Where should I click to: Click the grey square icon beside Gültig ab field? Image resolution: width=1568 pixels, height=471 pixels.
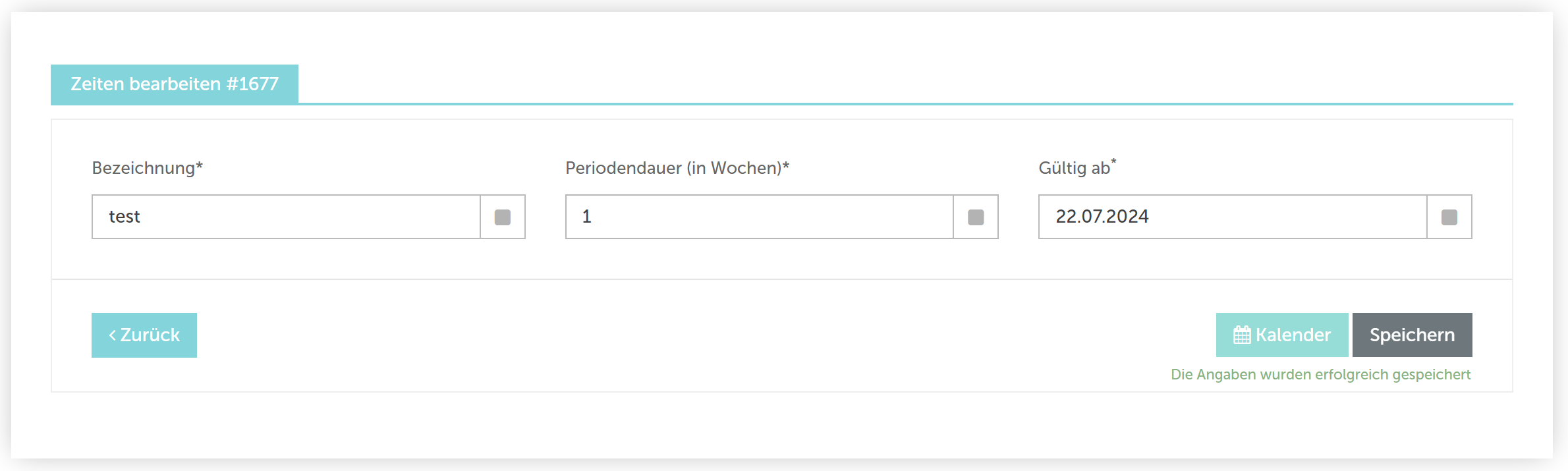point(1449,217)
